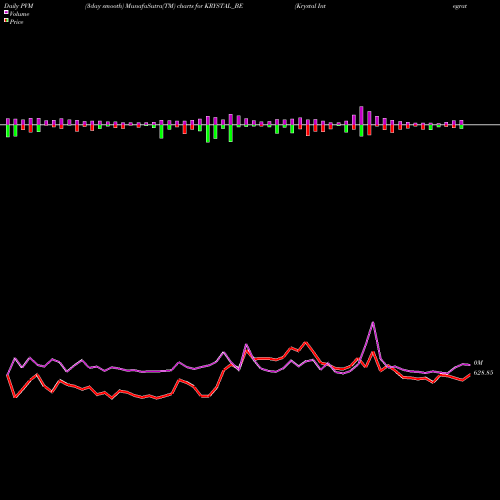
Task: Select the 'Price' legend label
Action: (x=16, y=22)
